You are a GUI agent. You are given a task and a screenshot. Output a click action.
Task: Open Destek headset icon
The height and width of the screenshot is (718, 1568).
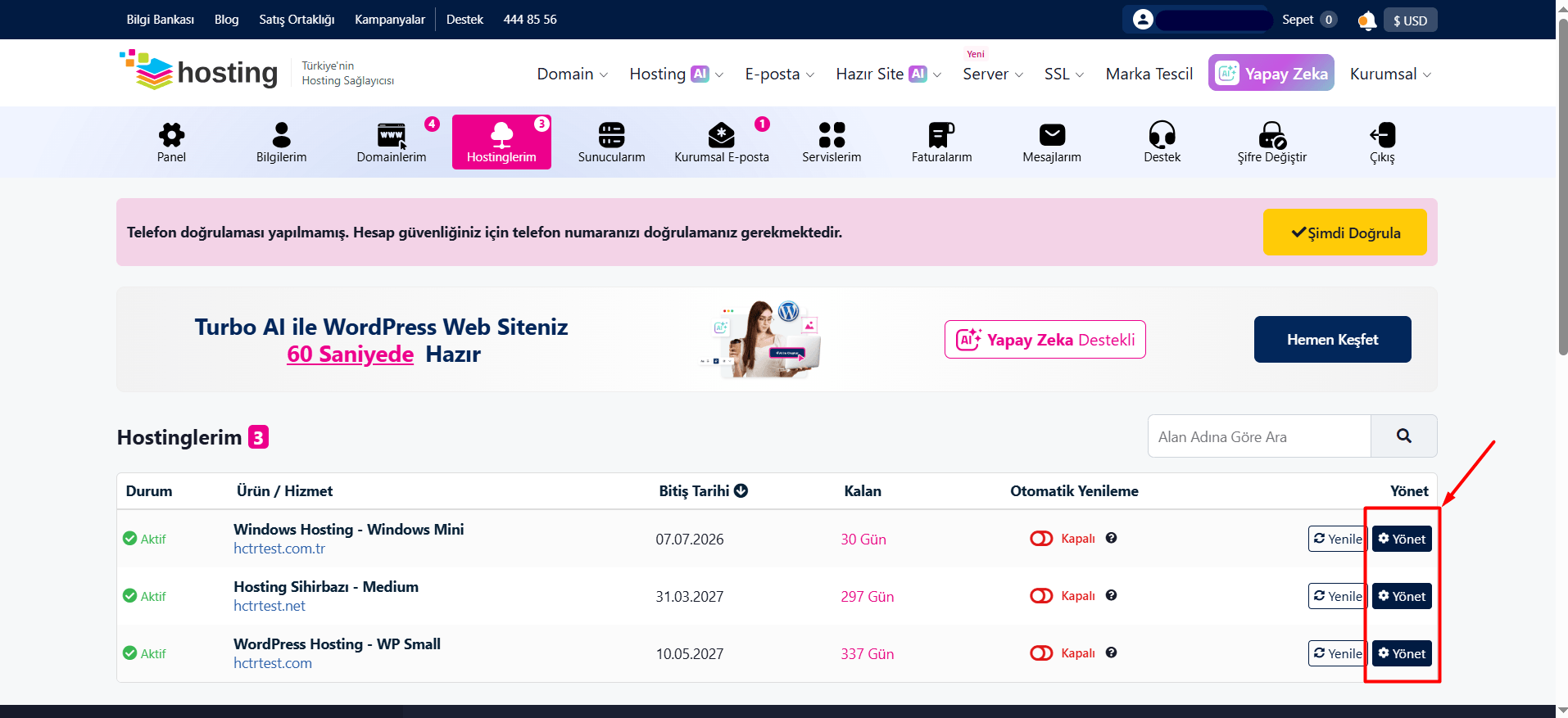pyautogui.click(x=1162, y=134)
